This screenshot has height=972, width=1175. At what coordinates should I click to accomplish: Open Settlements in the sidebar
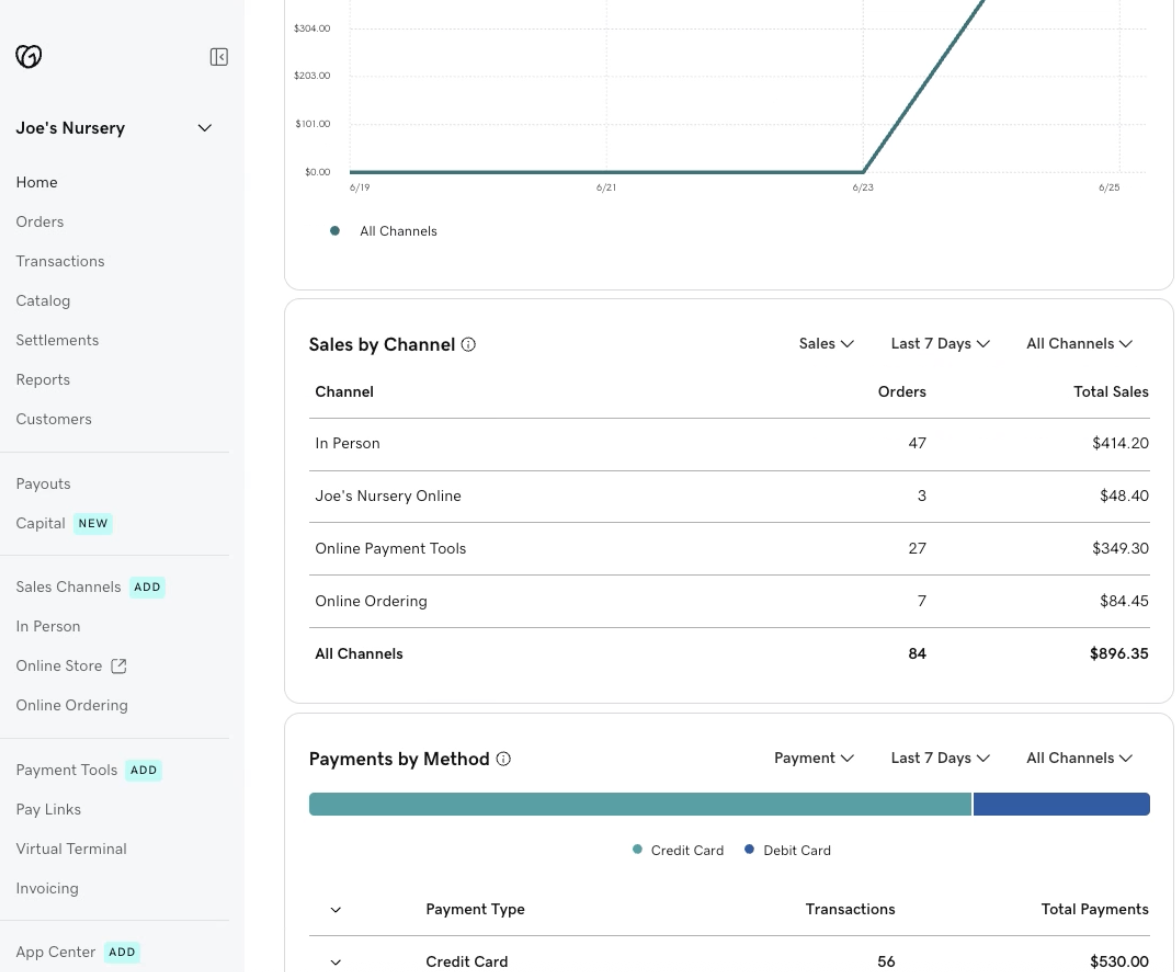57,340
